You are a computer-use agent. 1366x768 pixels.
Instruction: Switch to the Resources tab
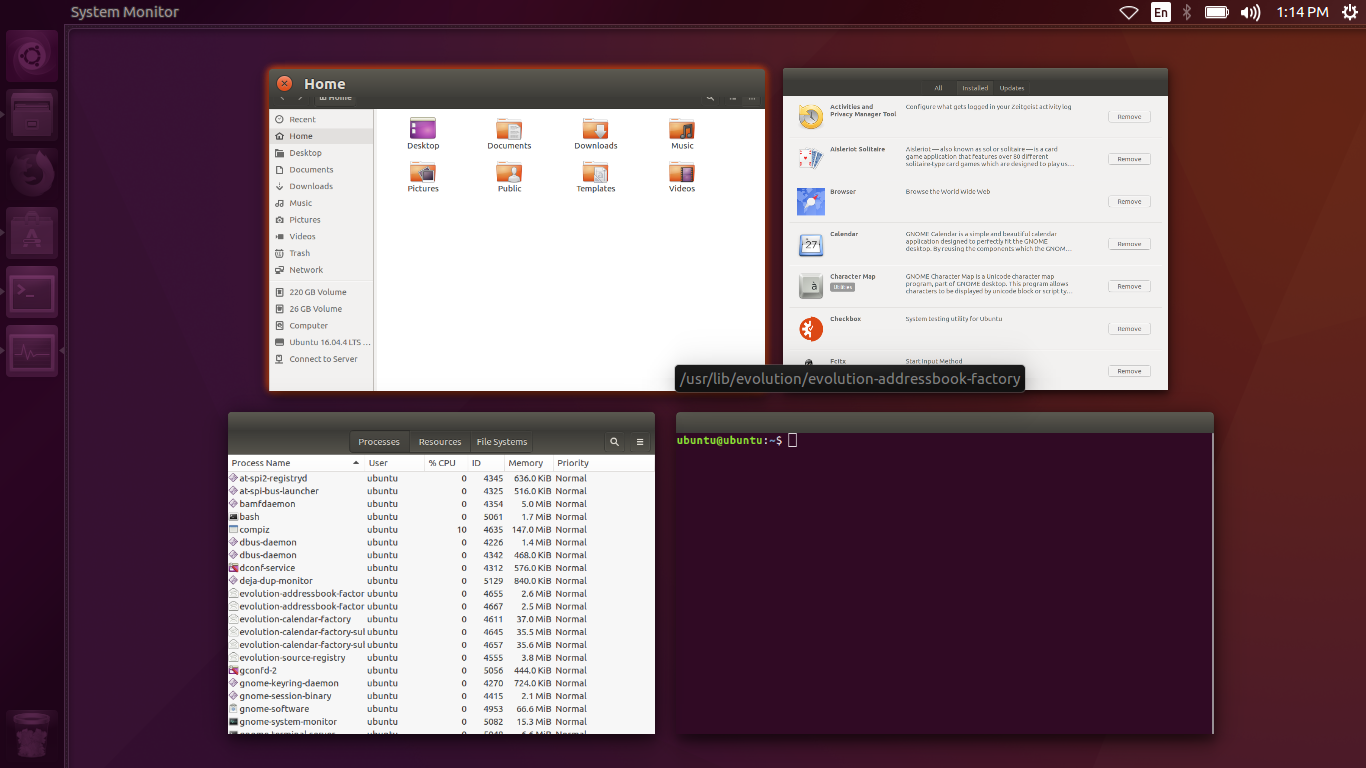(x=440, y=441)
